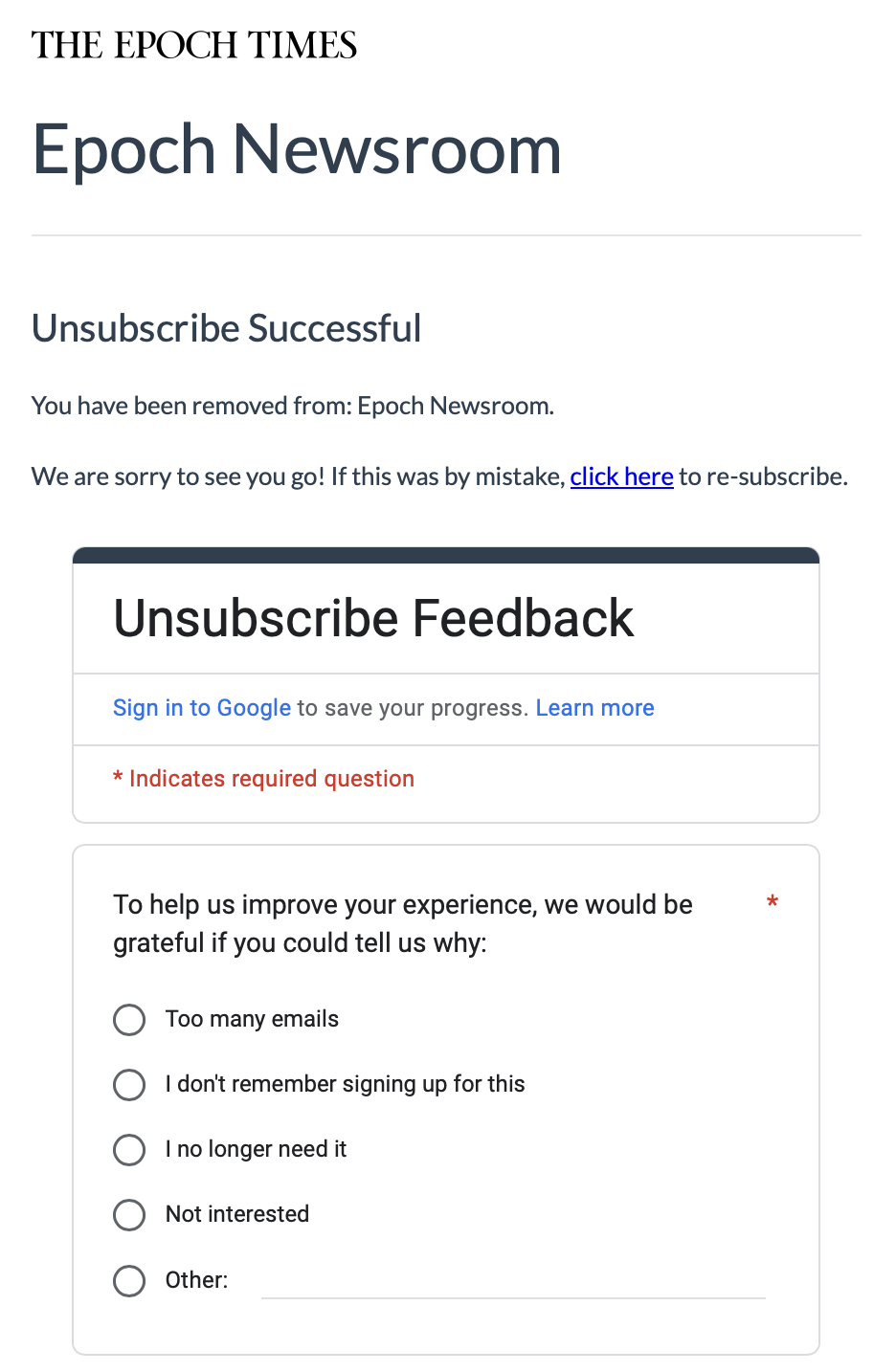Click the "Unsubscribe Feedback" form title
The width and height of the screenshot is (896, 1372).
pyautogui.click(x=373, y=618)
